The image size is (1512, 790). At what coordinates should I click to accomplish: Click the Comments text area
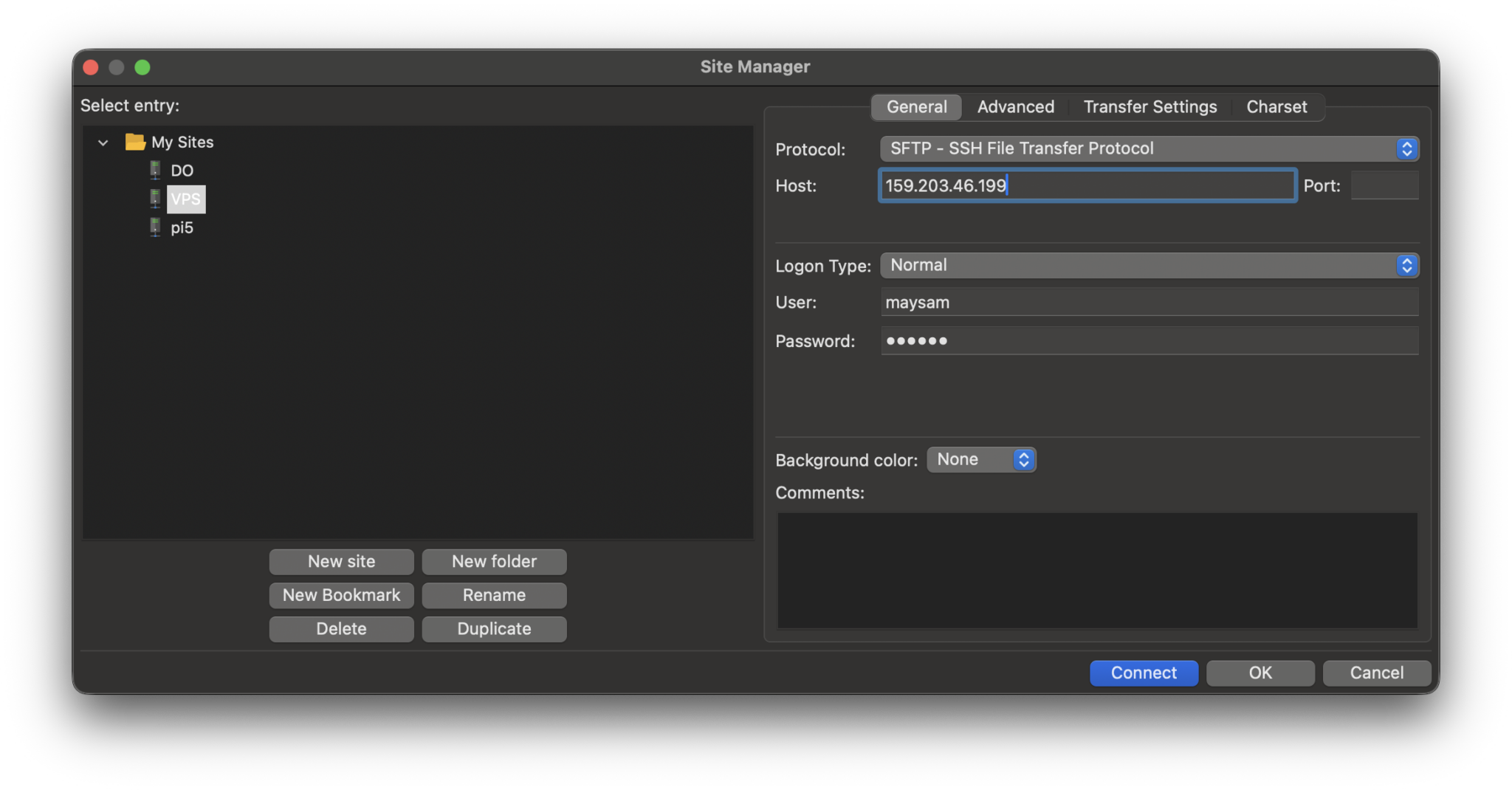tap(1097, 570)
